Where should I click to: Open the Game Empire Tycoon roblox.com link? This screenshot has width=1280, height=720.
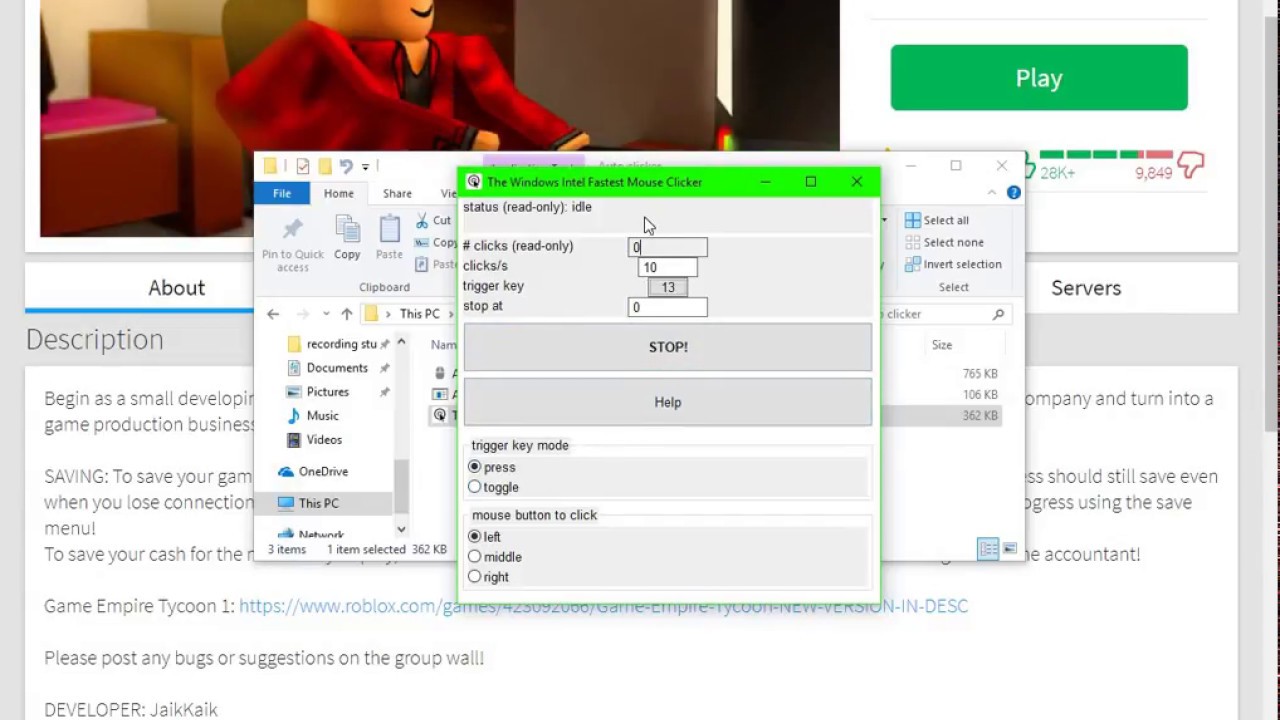coord(603,606)
